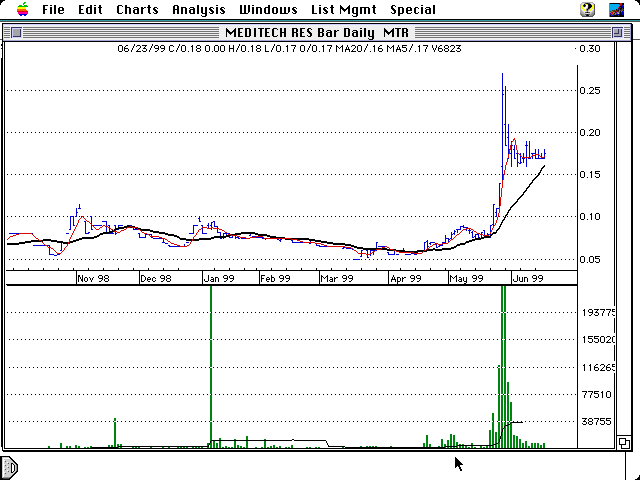The width and height of the screenshot is (640, 480).
Task: Click the 155020 volume axis label
Action: click(598, 340)
